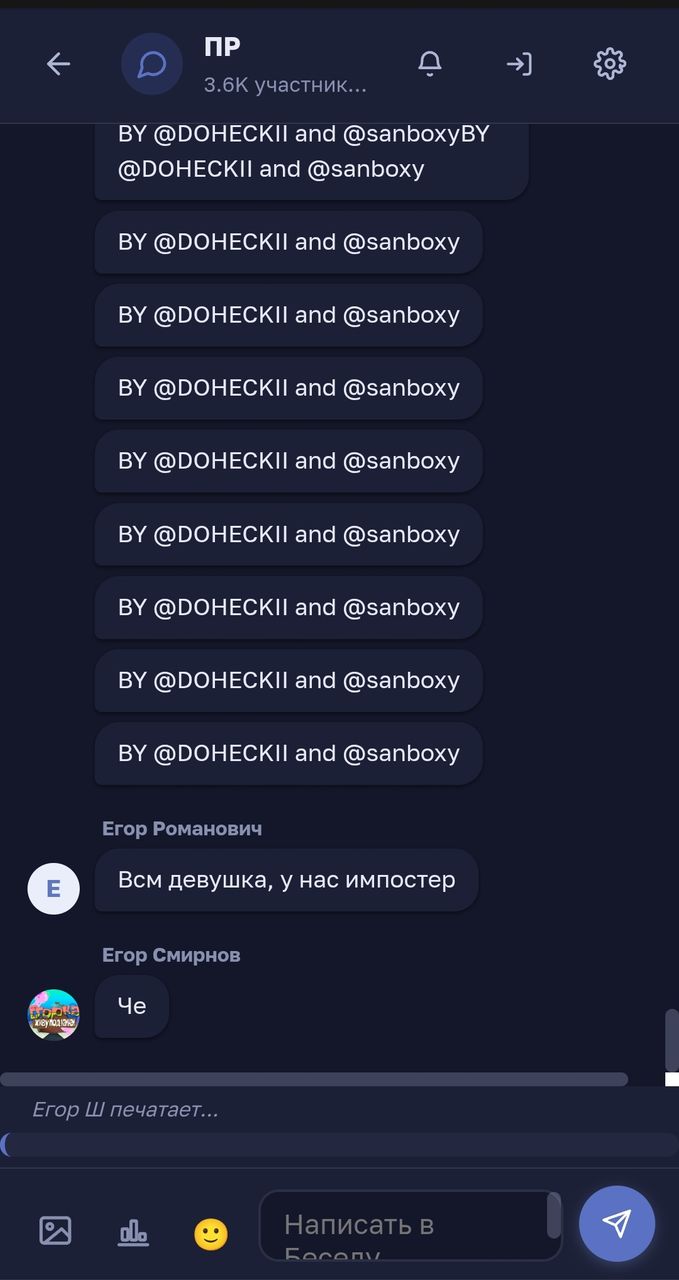679x1280 pixels.
Task: Open the '3.6K участник...' members list
Action: coord(285,85)
